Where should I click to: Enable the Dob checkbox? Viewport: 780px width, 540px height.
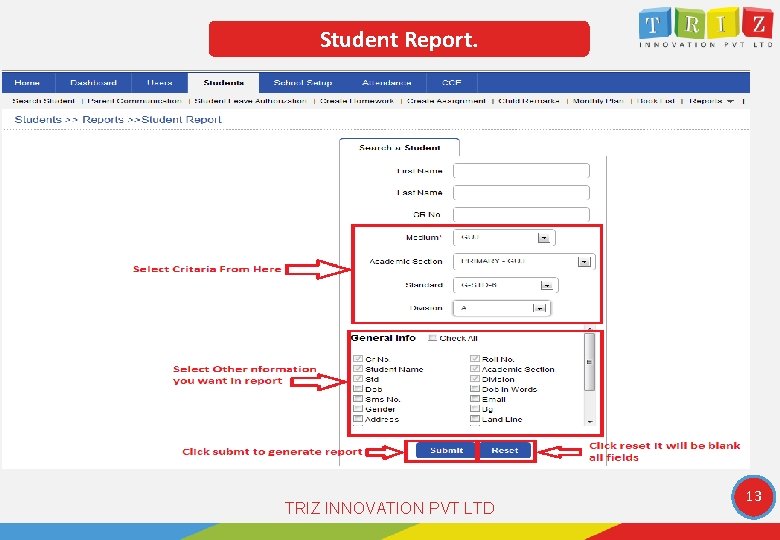pos(358,389)
